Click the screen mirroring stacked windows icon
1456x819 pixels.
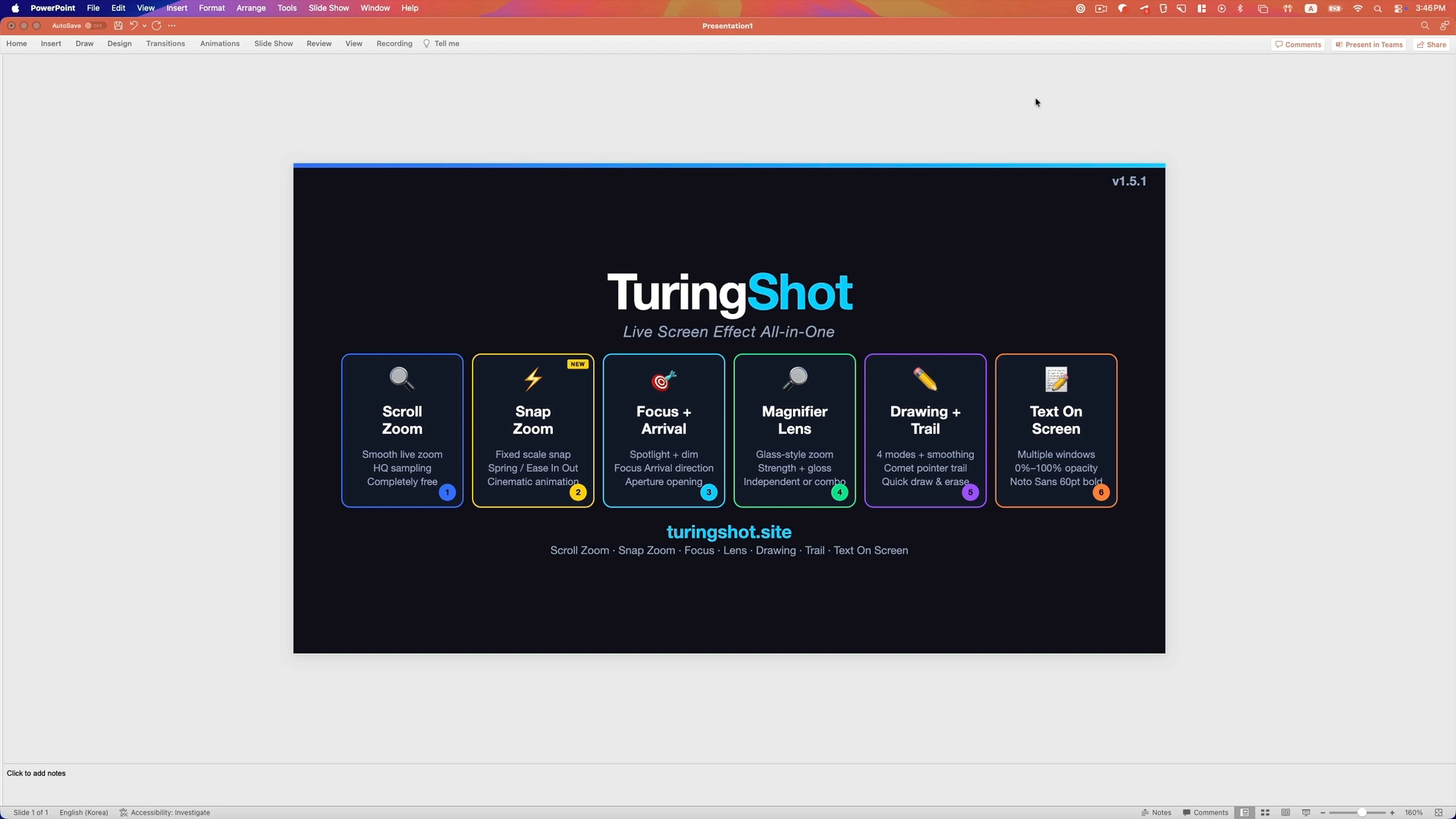(x=1263, y=8)
